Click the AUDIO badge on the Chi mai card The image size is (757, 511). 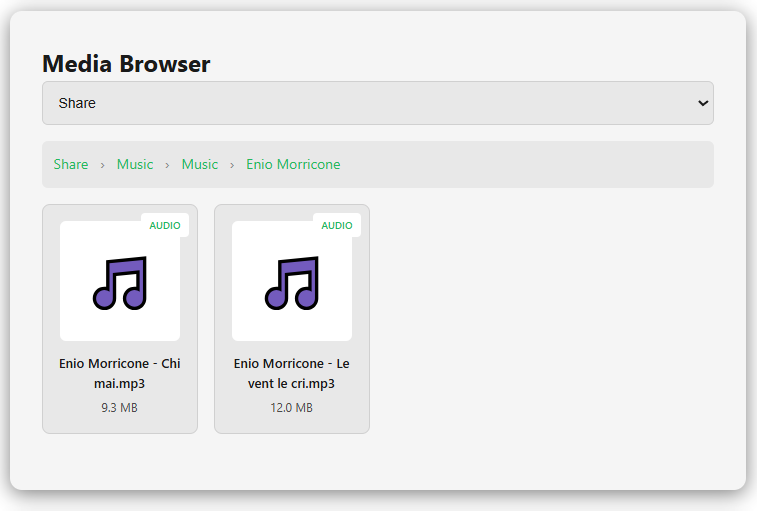[x=165, y=226]
